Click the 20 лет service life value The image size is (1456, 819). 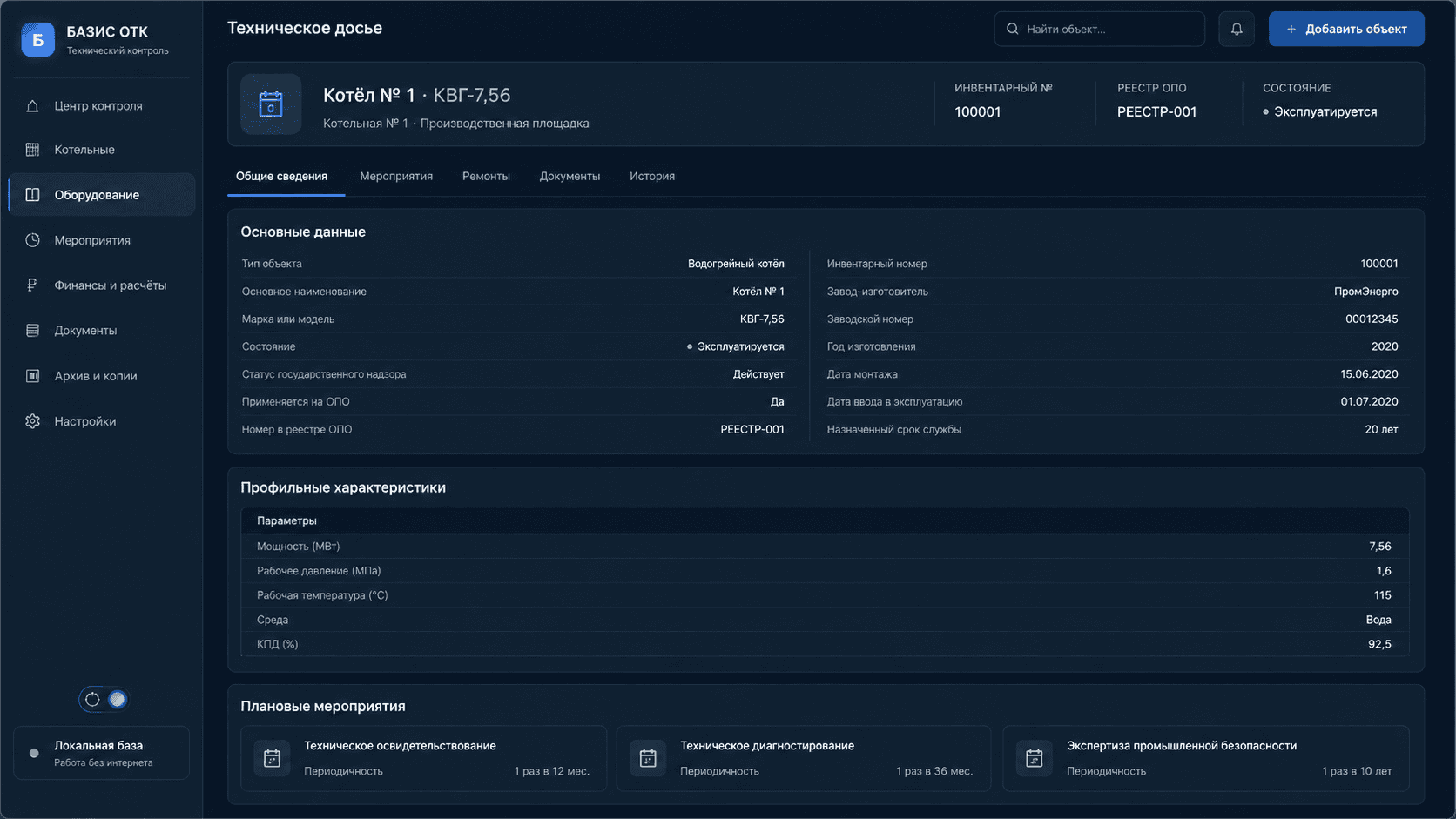pyautogui.click(x=1381, y=430)
